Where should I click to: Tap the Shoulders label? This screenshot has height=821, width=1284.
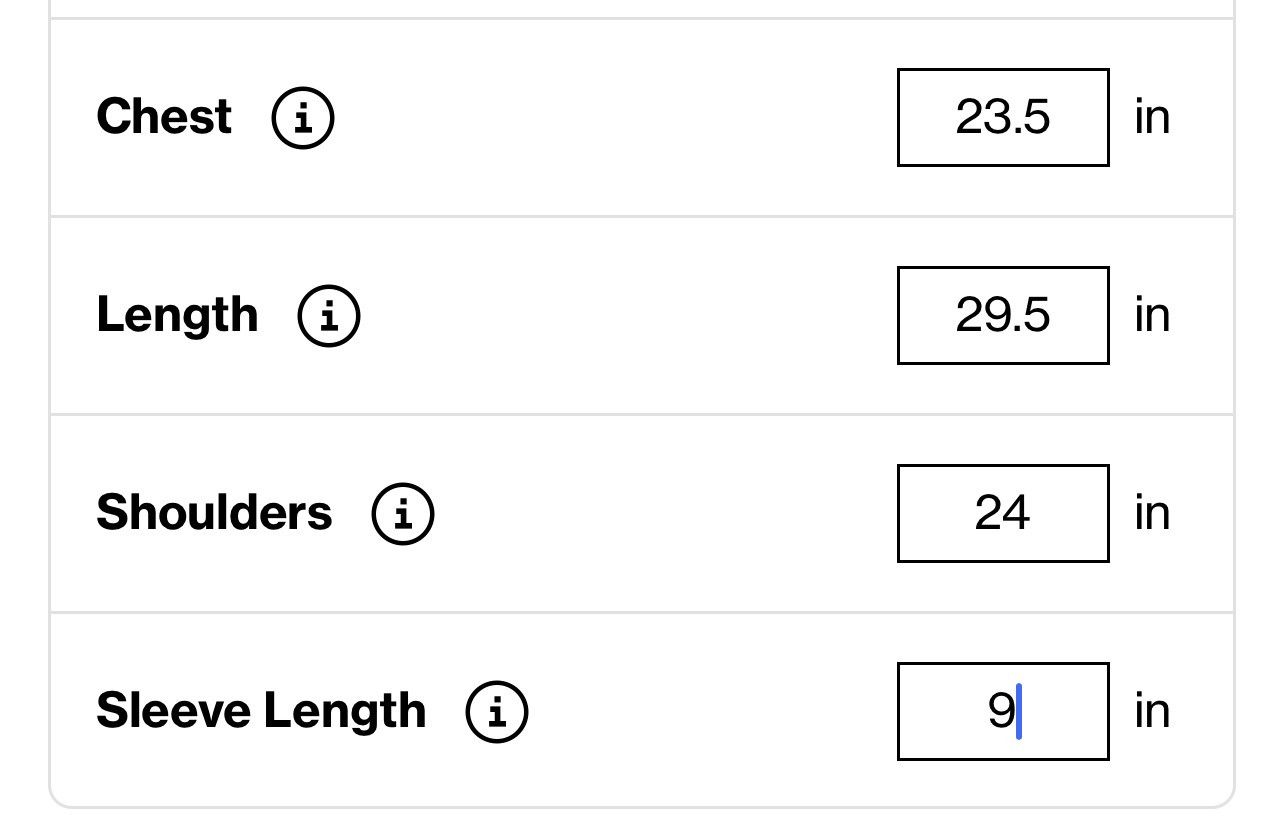(x=214, y=512)
